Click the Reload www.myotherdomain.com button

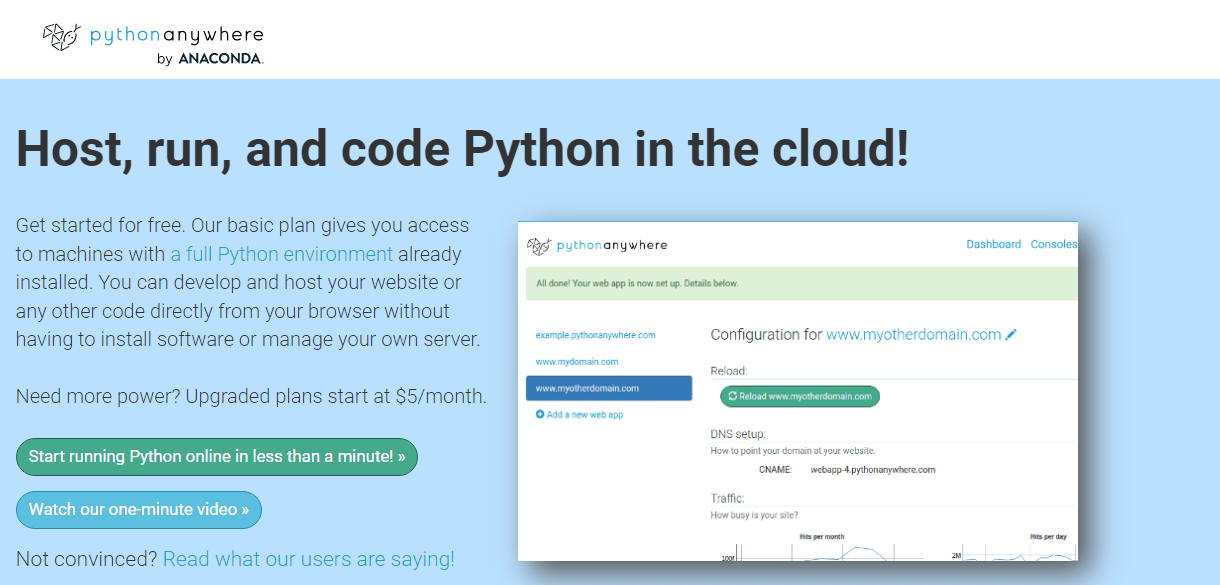tap(799, 396)
